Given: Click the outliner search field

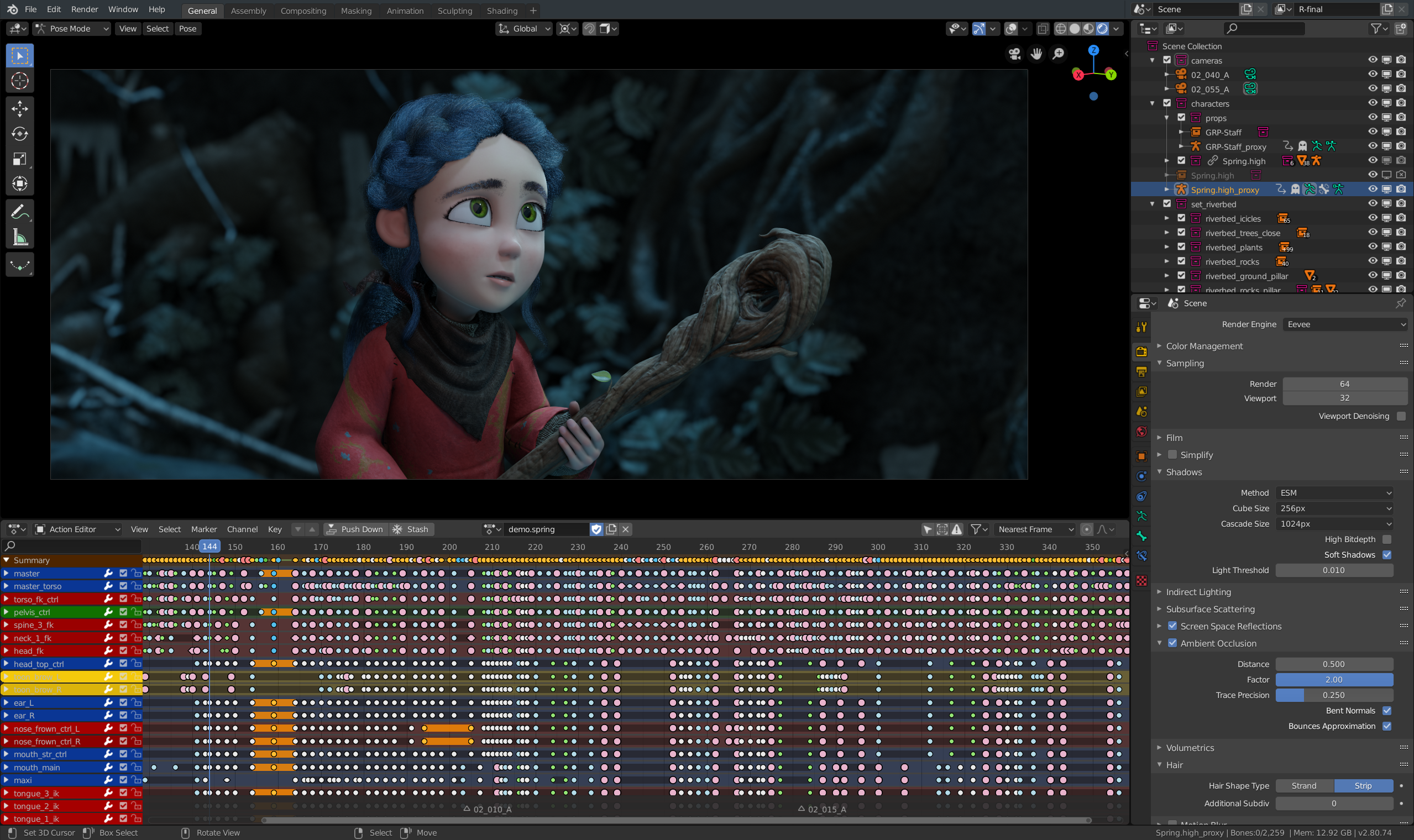Looking at the screenshot, I should [1264, 28].
